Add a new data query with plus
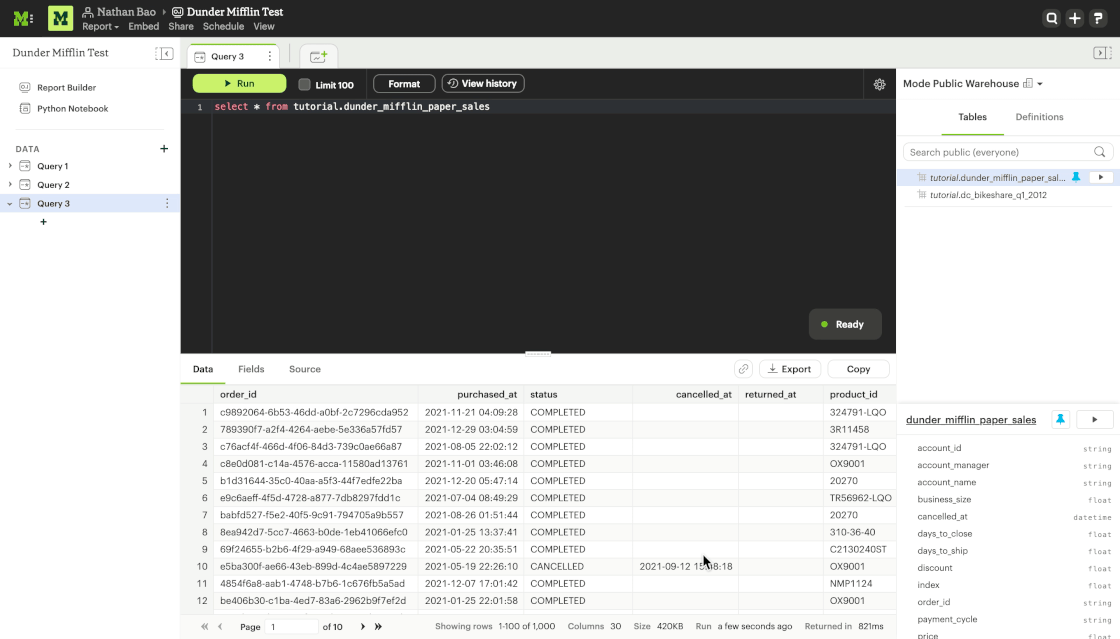 click(164, 149)
